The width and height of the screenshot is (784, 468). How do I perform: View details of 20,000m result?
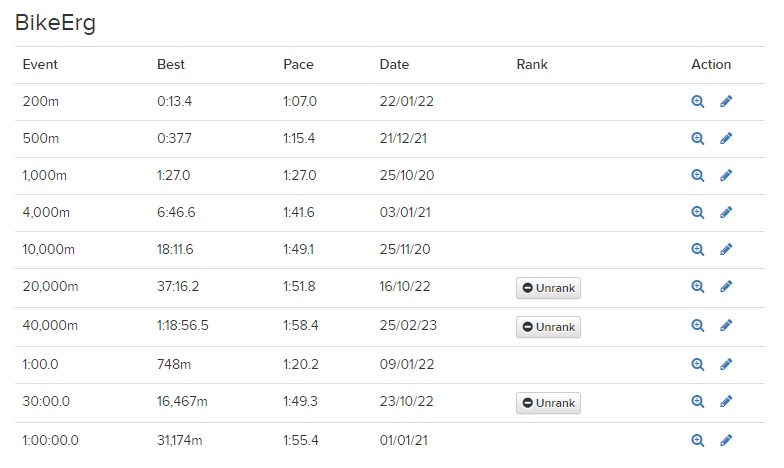(698, 286)
